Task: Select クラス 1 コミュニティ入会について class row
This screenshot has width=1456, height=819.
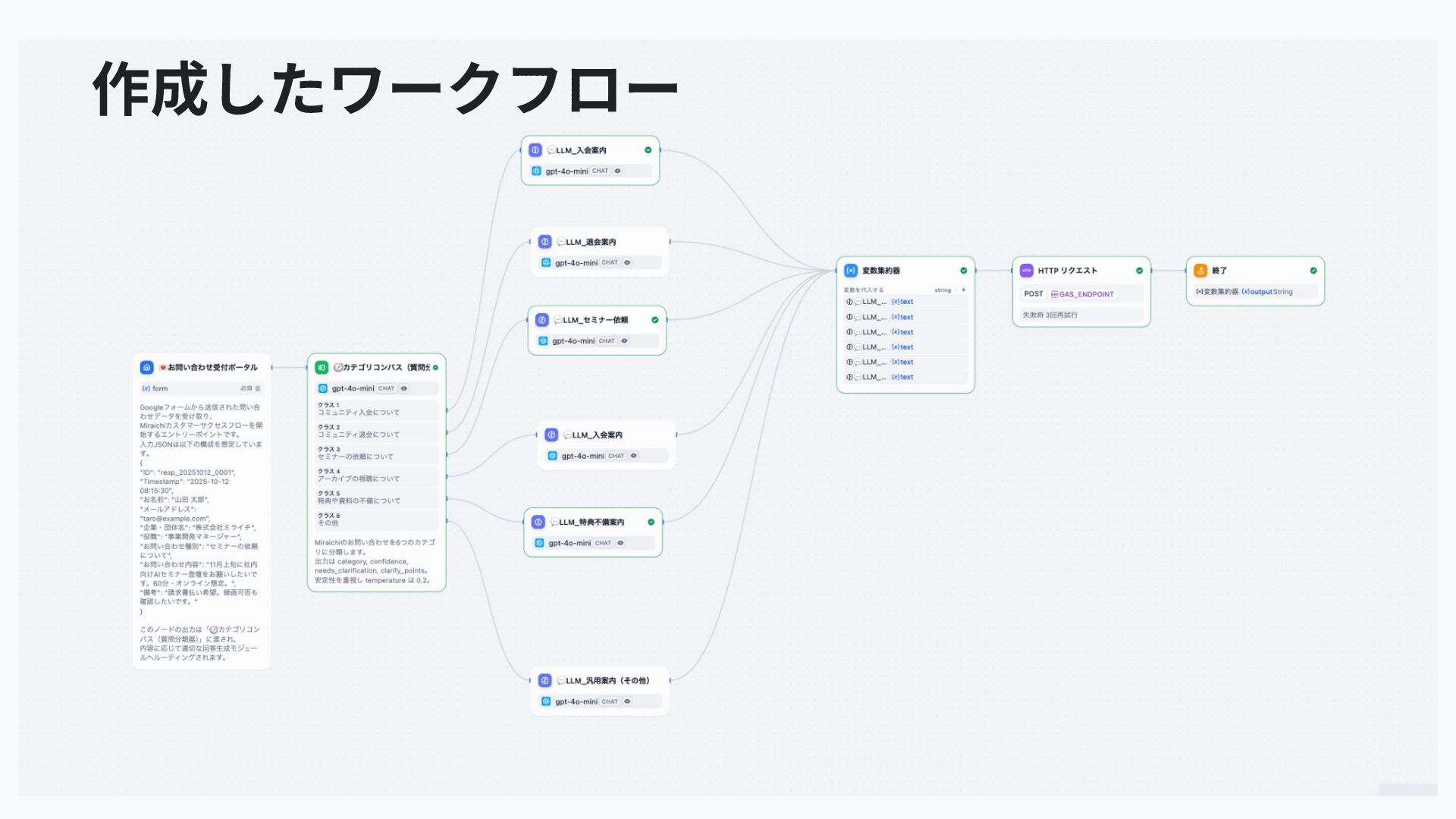Action: (x=377, y=409)
